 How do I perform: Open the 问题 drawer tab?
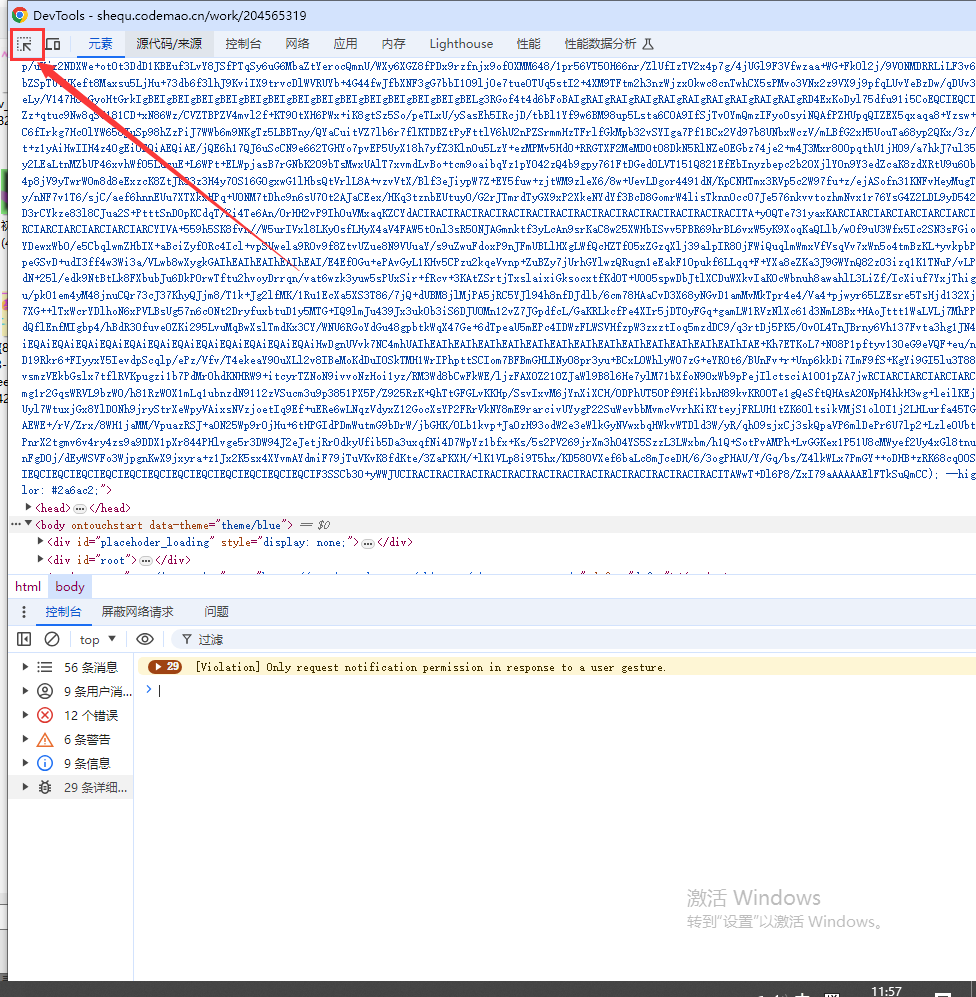coord(216,612)
